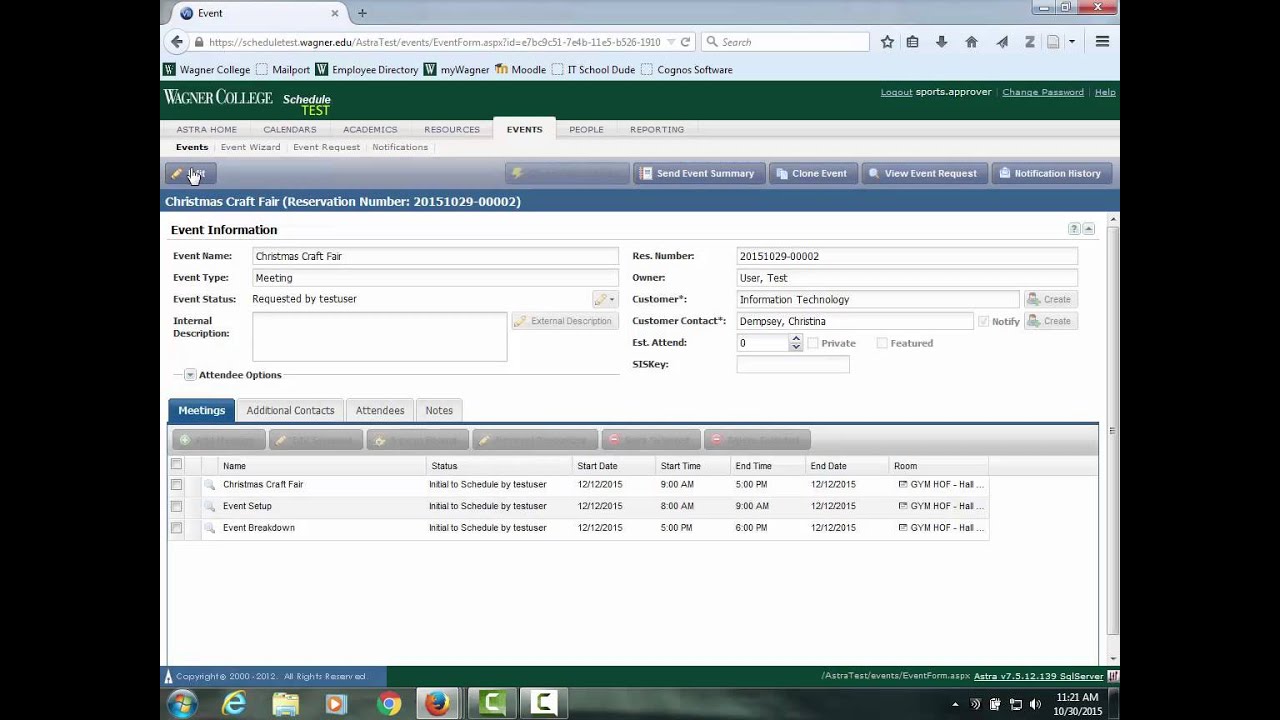Click Send Event Summary button
The image size is (1280, 720).
point(699,174)
